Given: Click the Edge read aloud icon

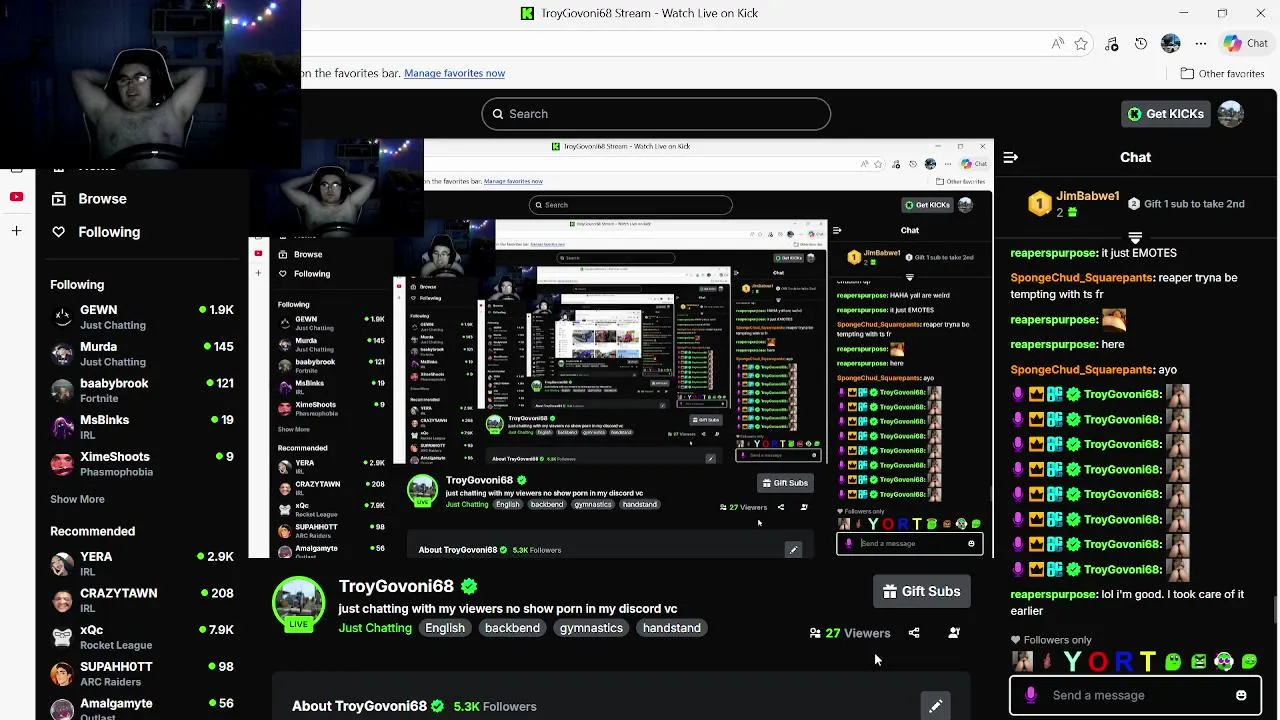Looking at the screenshot, I should tap(1057, 44).
